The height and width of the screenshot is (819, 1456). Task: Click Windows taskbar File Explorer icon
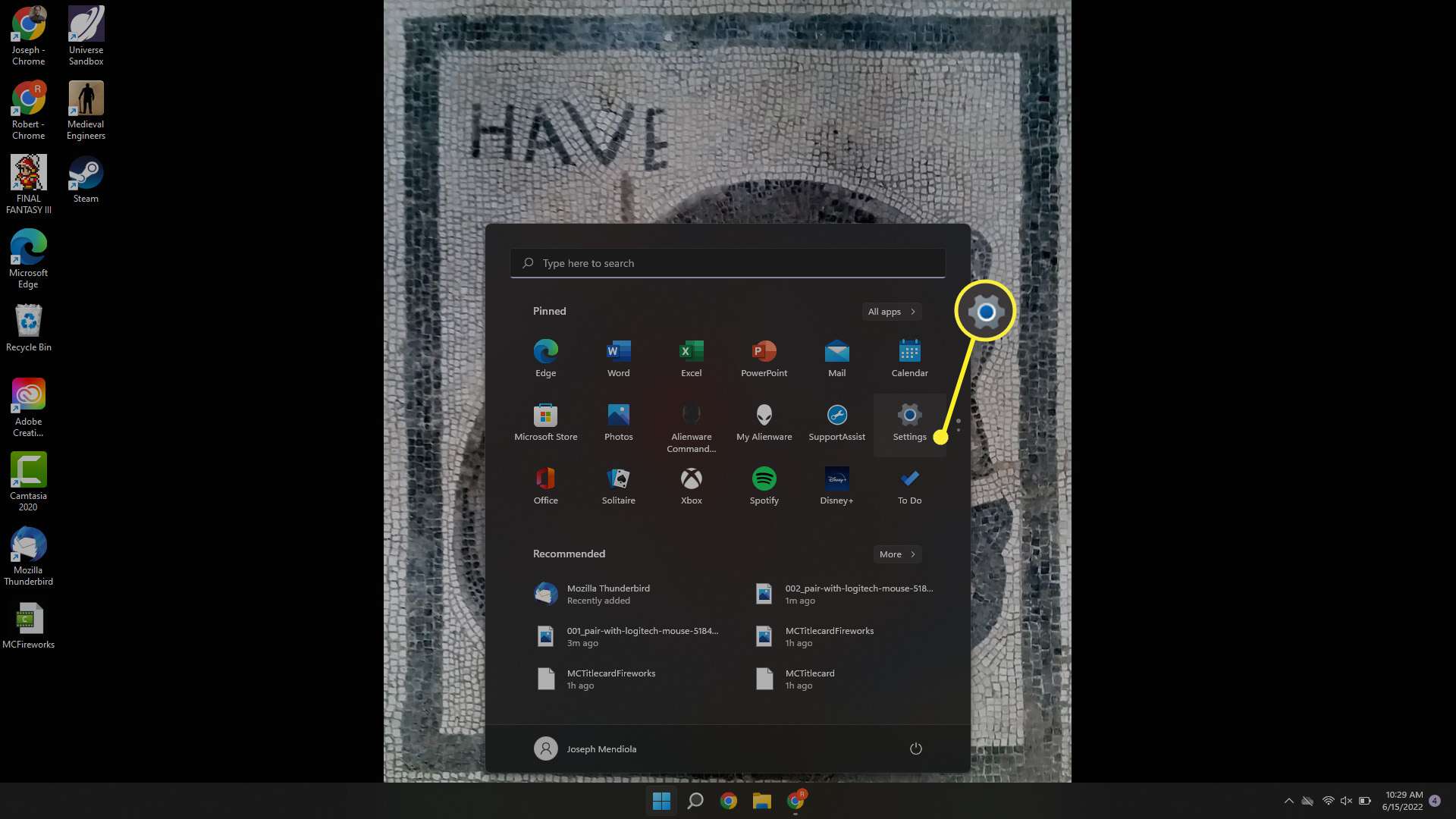[x=762, y=800]
